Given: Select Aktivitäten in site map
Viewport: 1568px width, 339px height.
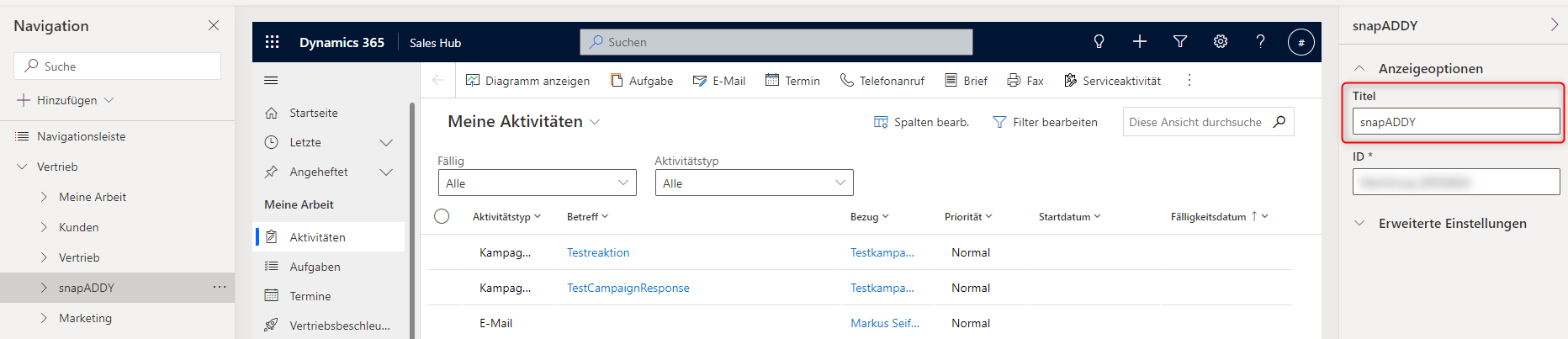Looking at the screenshot, I should click(329, 237).
